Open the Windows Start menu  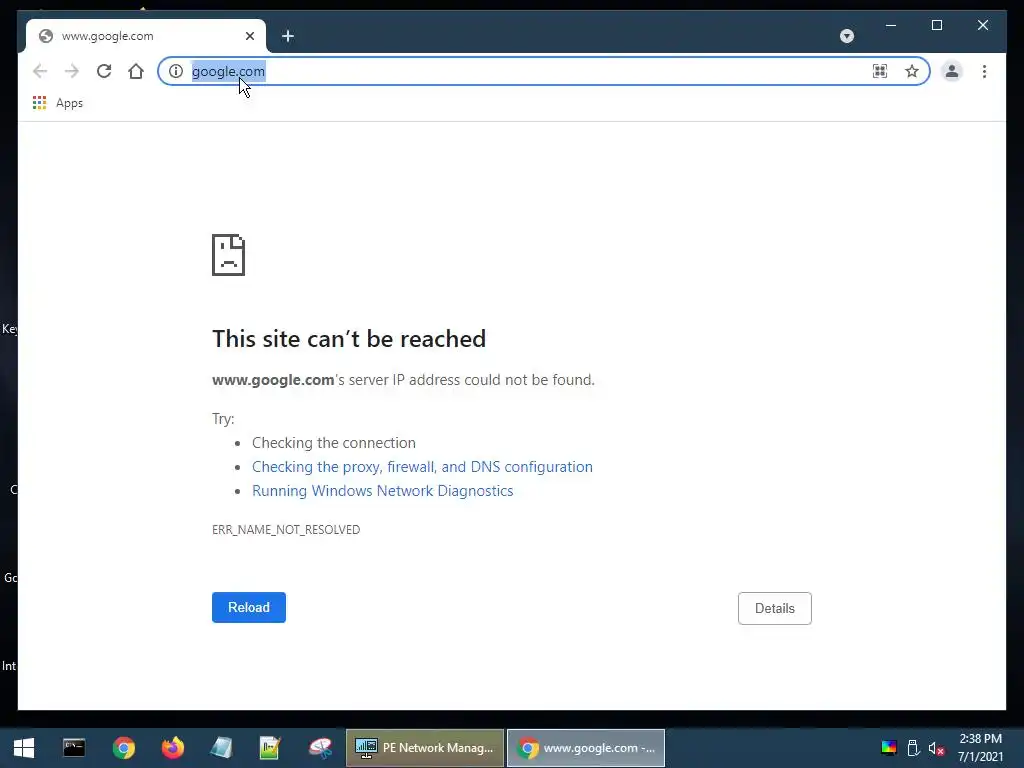coord(24,748)
